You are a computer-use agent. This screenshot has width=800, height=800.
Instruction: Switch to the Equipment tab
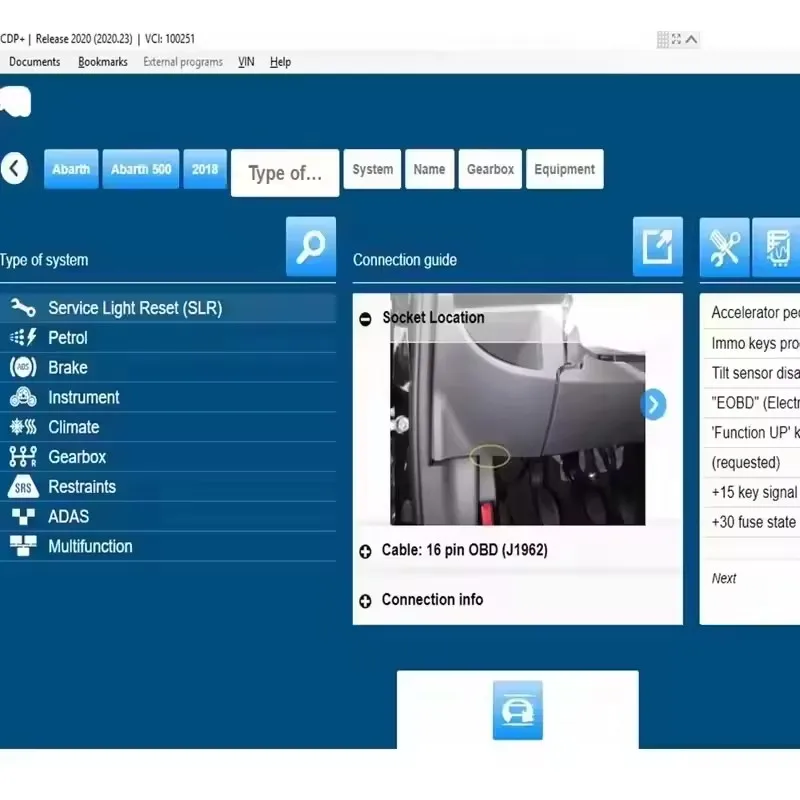click(x=564, y=169)
